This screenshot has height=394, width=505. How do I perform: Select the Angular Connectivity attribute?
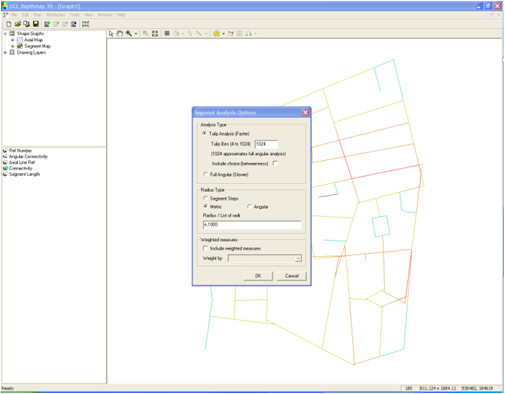click(28, 156)
